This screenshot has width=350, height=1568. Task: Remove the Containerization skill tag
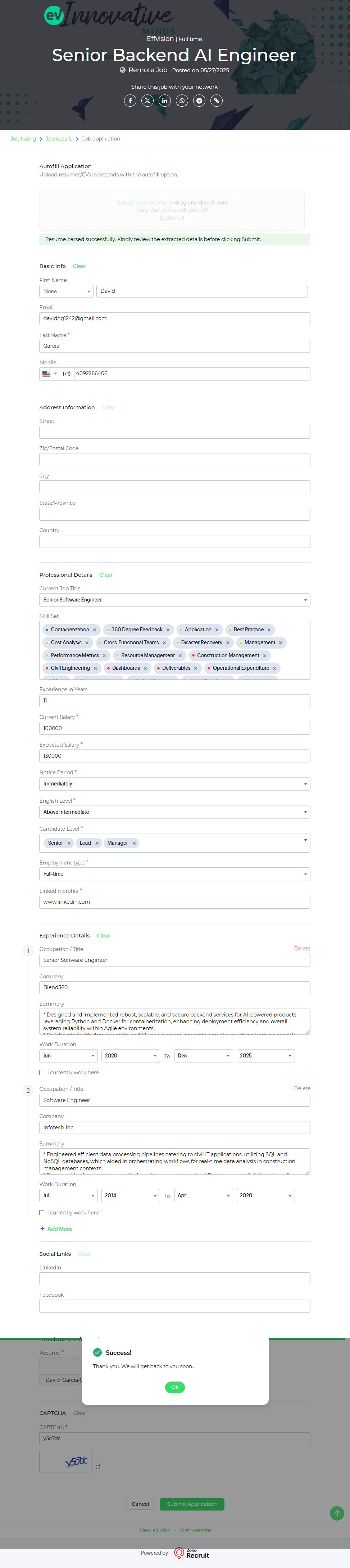point(95,630)
